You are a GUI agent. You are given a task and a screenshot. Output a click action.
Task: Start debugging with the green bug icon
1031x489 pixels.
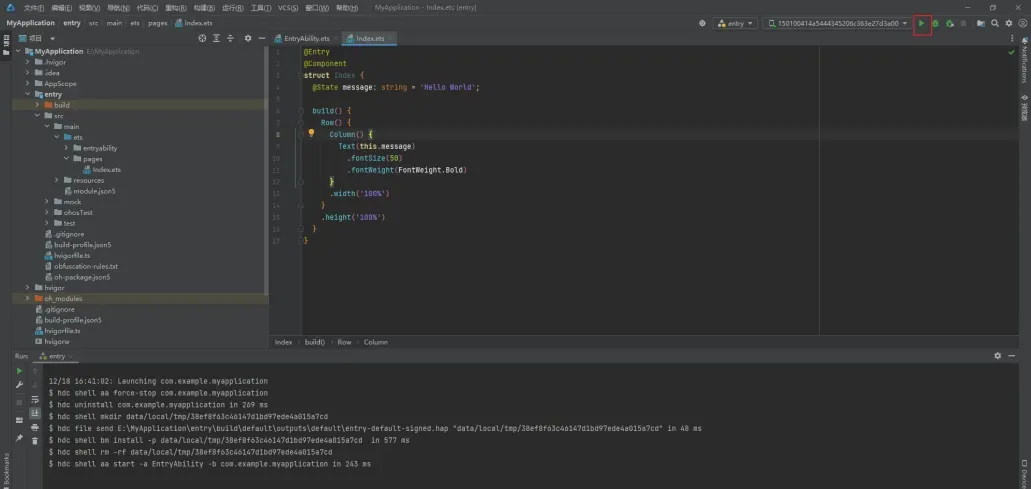[x=935, y=24]
